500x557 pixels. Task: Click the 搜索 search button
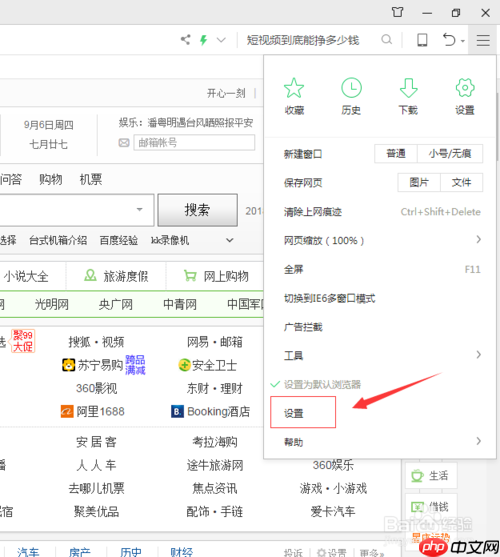point(197,210)
